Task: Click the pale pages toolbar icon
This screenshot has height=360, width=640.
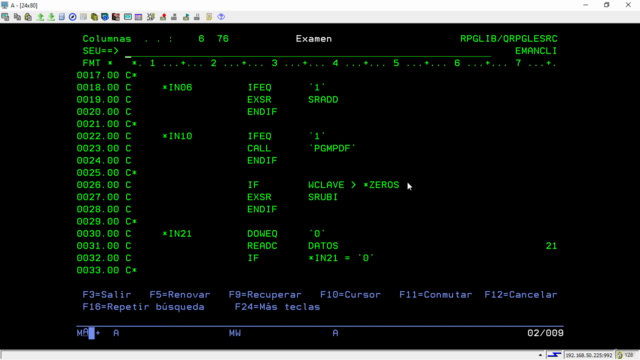Action: point(83,17)
